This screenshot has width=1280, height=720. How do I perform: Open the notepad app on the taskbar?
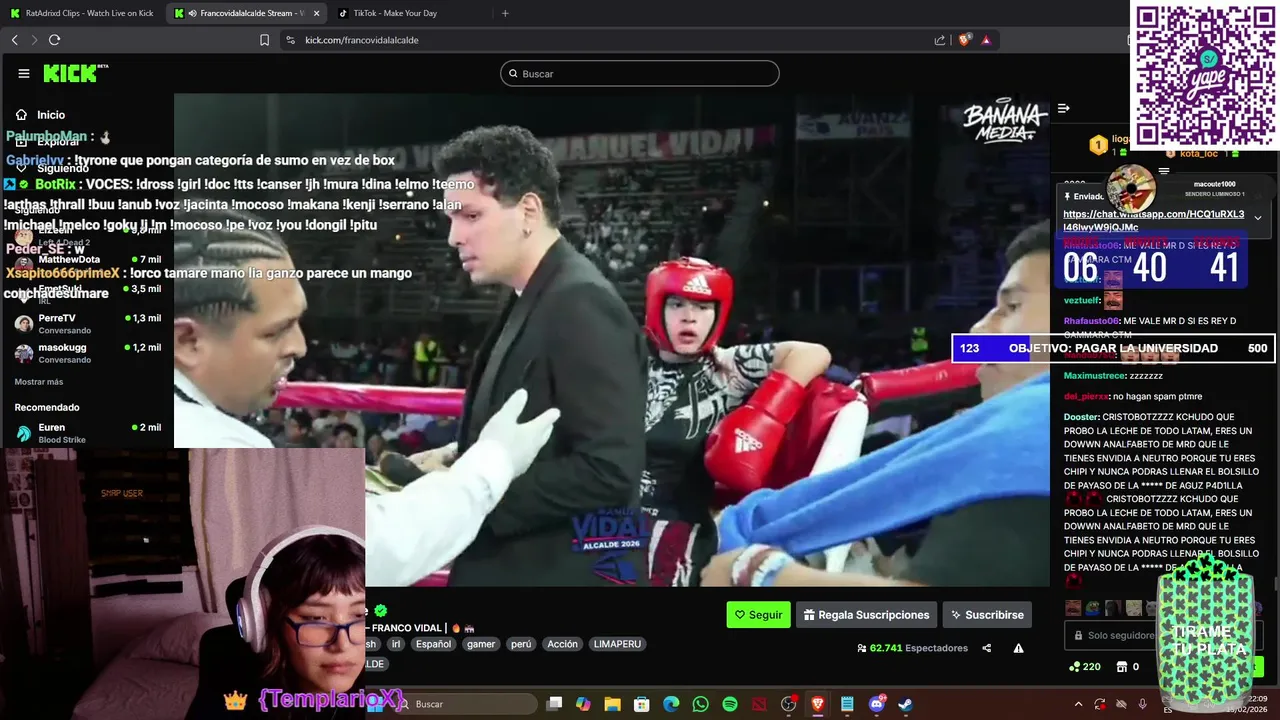tap(847, 704)
